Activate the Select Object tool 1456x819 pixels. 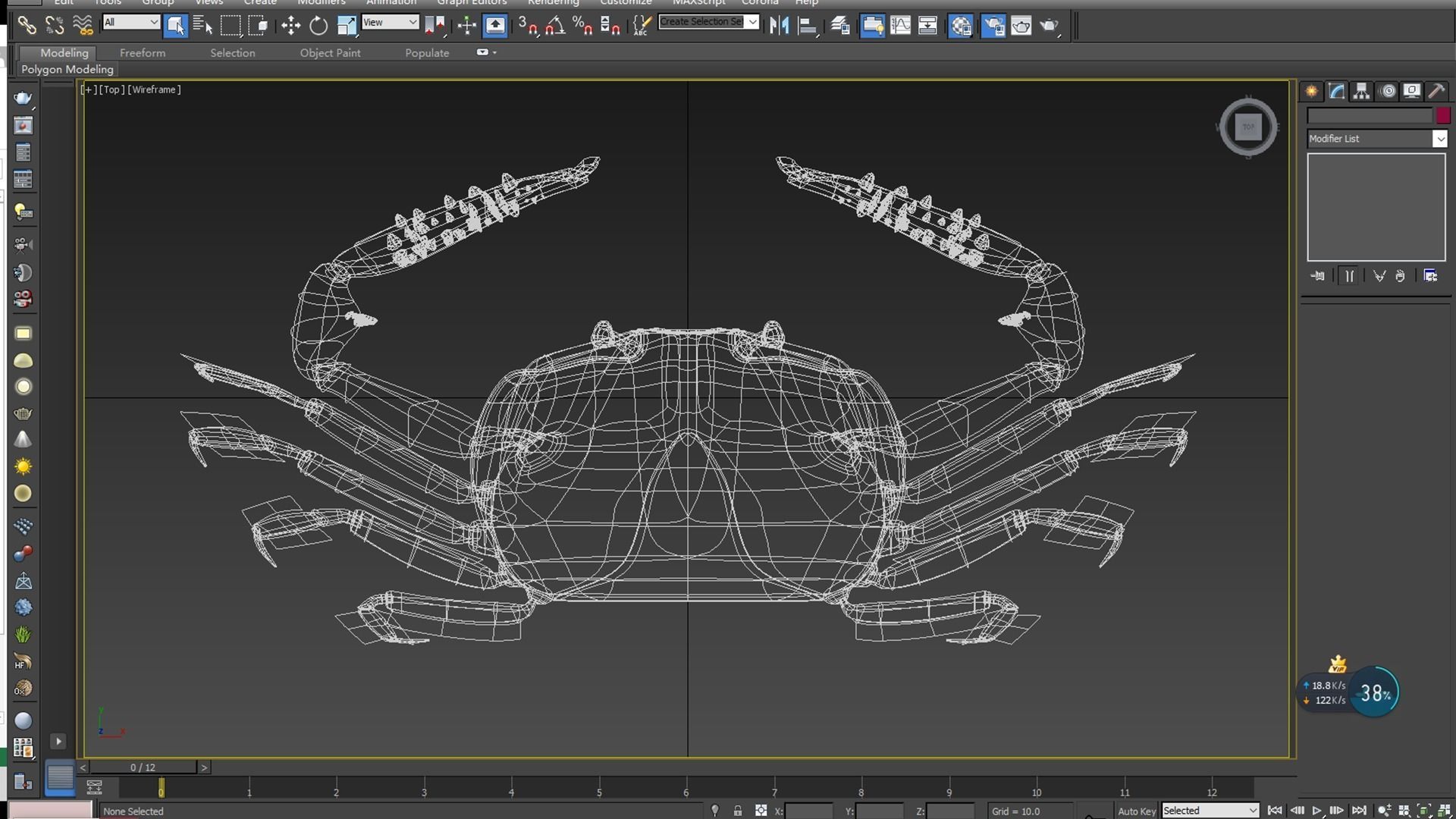[175, 26]
